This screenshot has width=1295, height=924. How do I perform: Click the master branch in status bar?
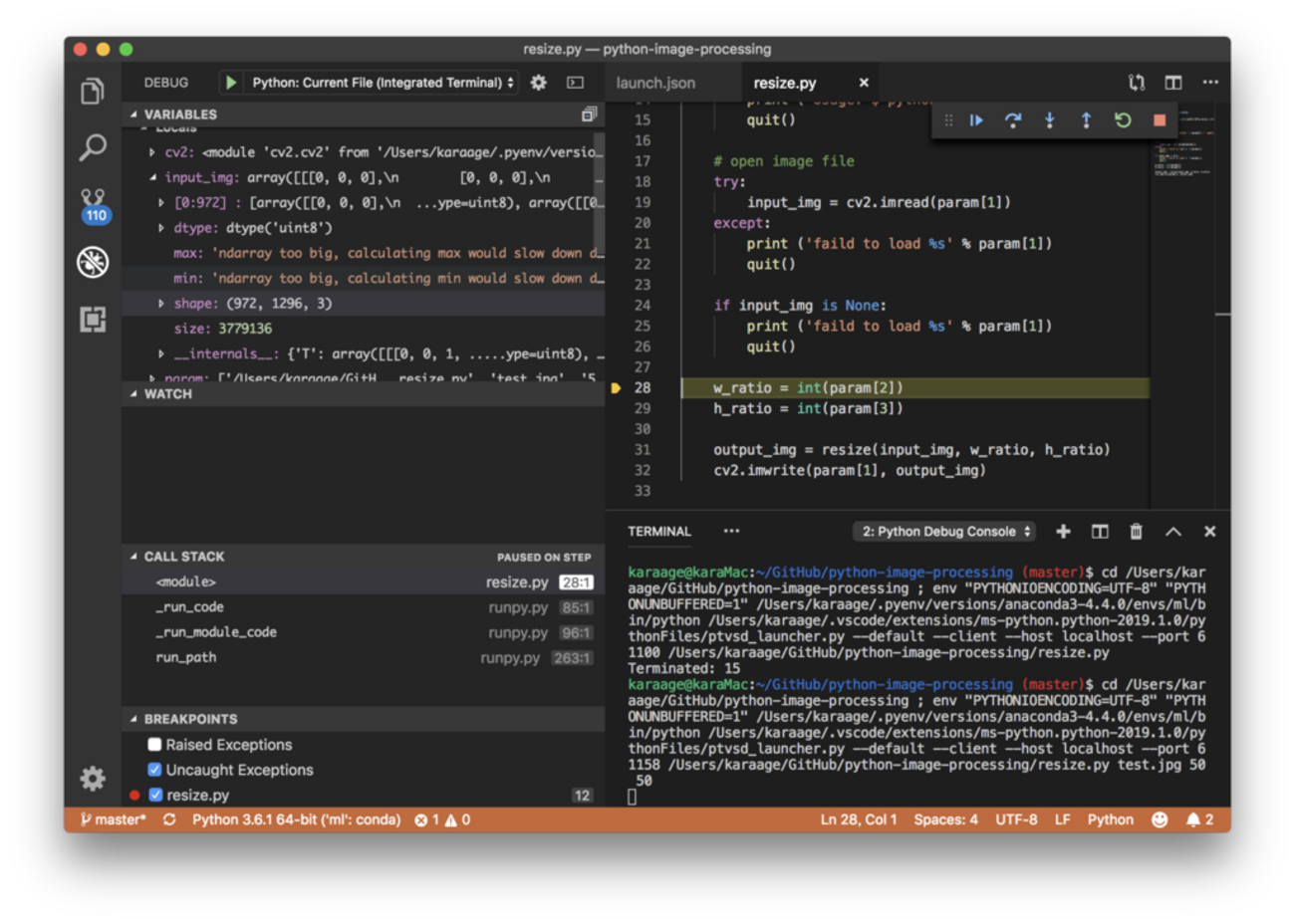point(114,819)
